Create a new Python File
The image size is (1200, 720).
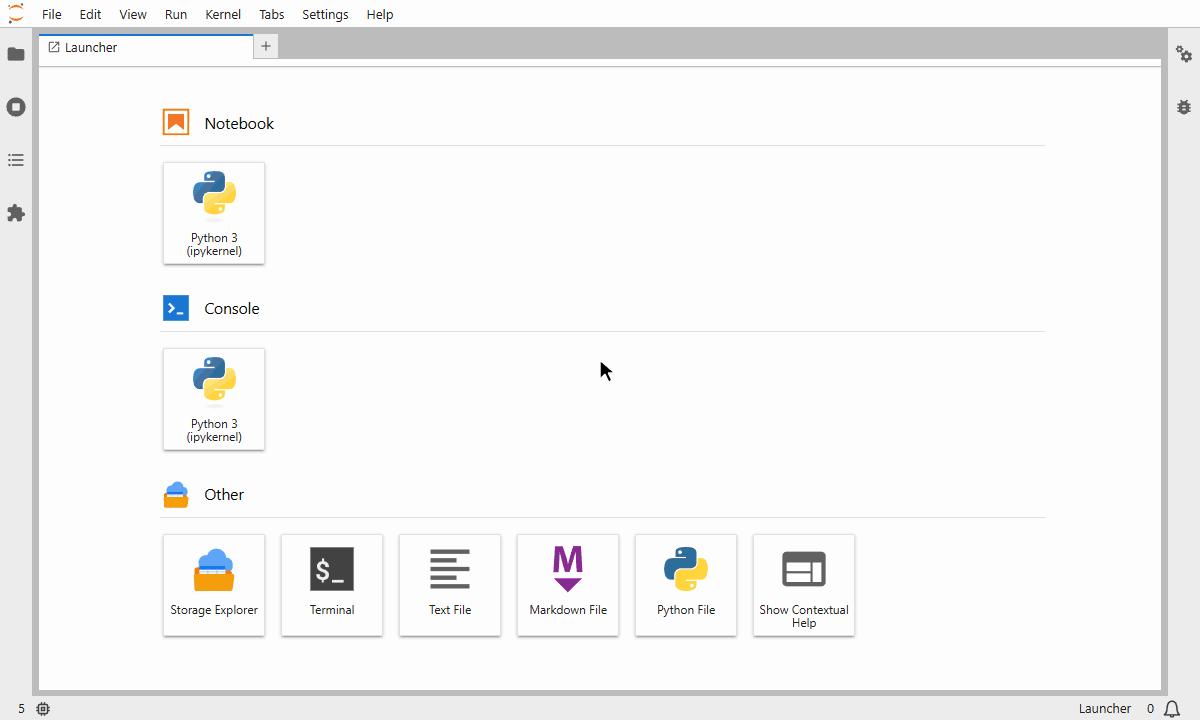686,585
